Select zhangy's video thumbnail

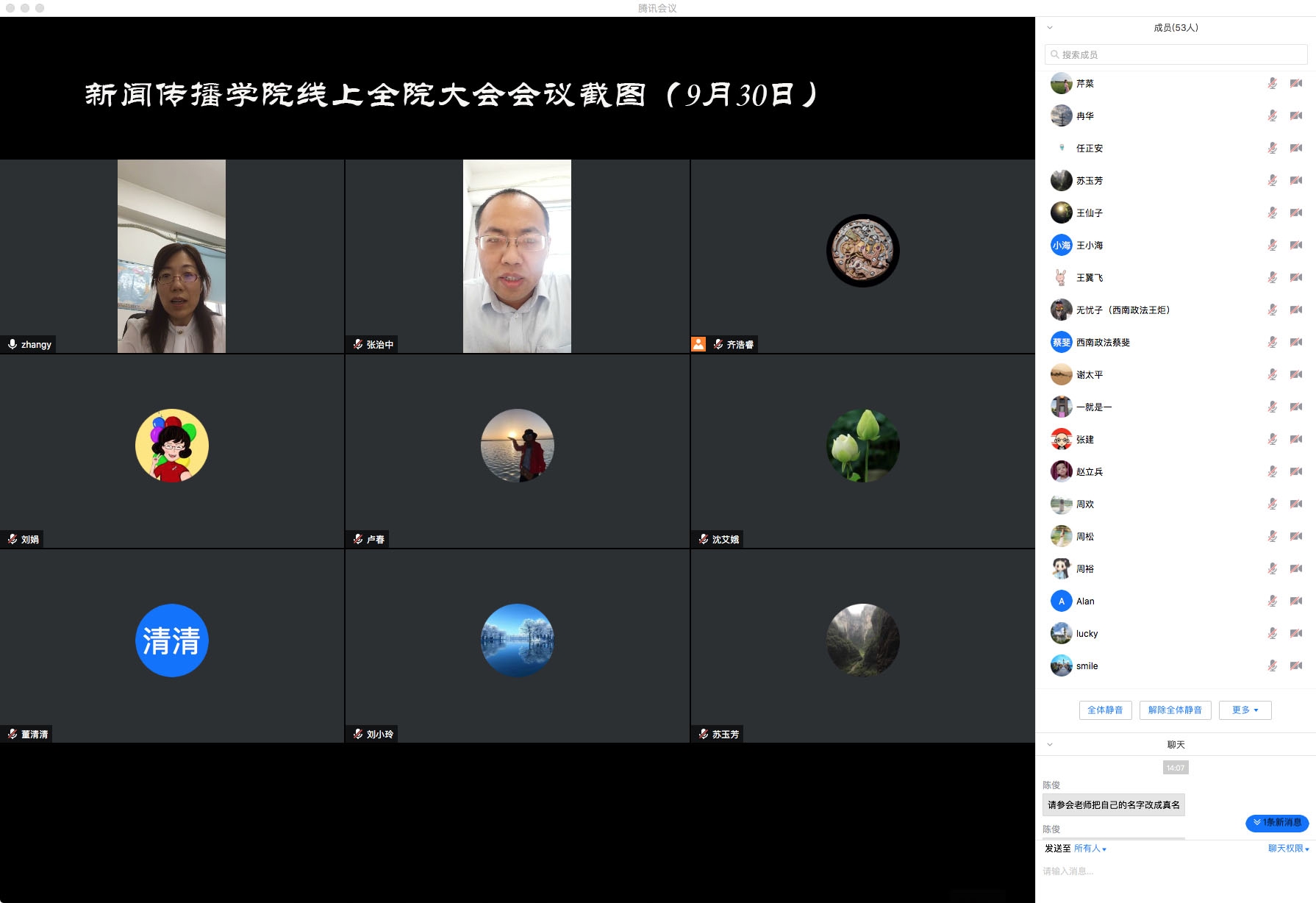point(172,257)
